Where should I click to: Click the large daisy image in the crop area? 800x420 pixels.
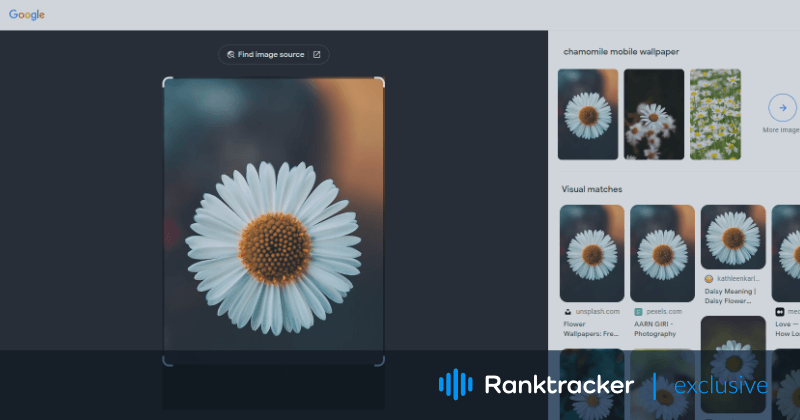273,221
